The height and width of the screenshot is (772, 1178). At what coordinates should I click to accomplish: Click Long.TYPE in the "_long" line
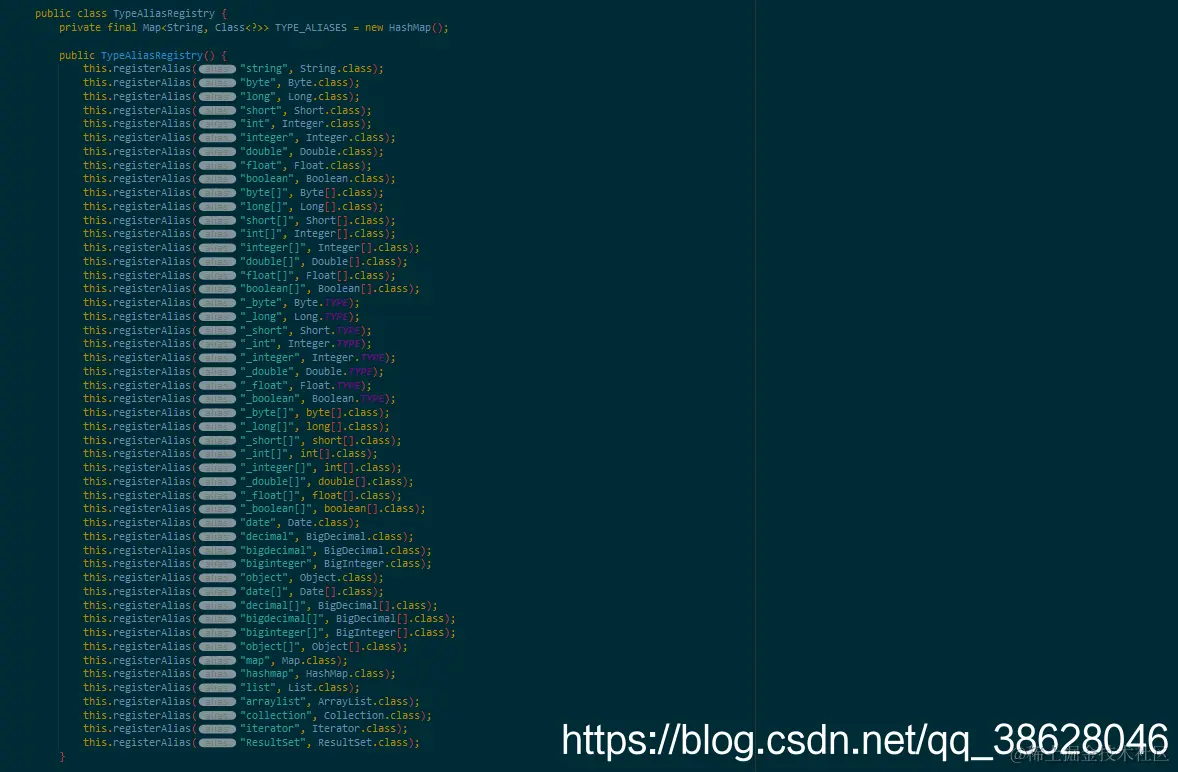point(321,317)
